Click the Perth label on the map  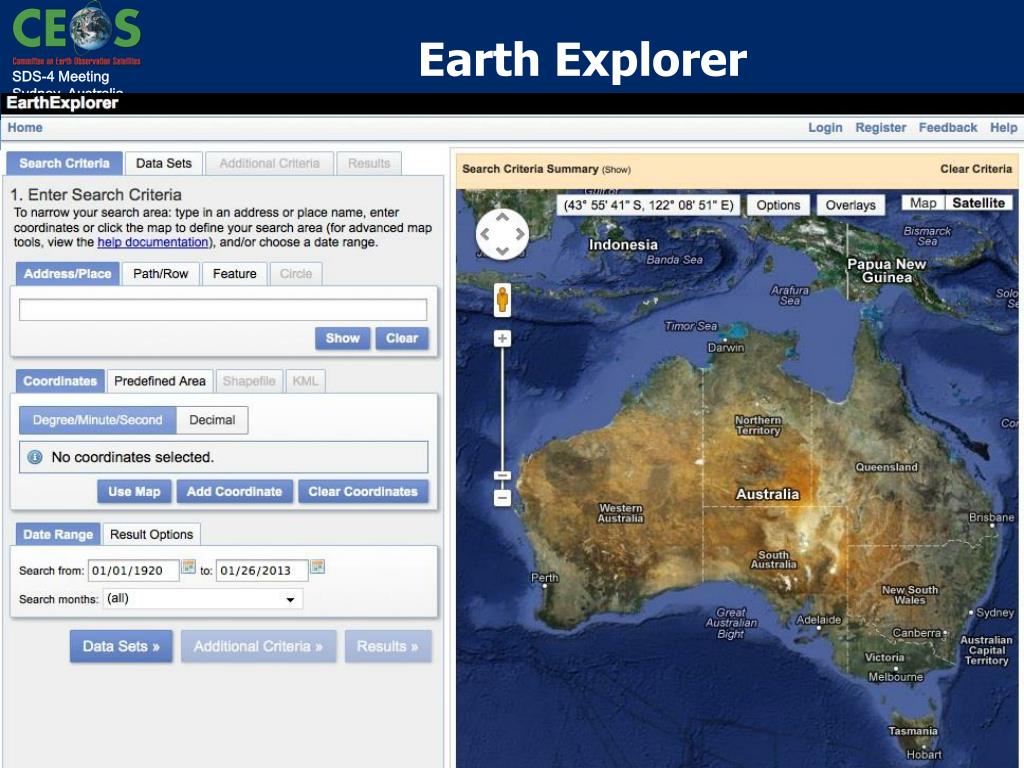click(x=545, y=577)
